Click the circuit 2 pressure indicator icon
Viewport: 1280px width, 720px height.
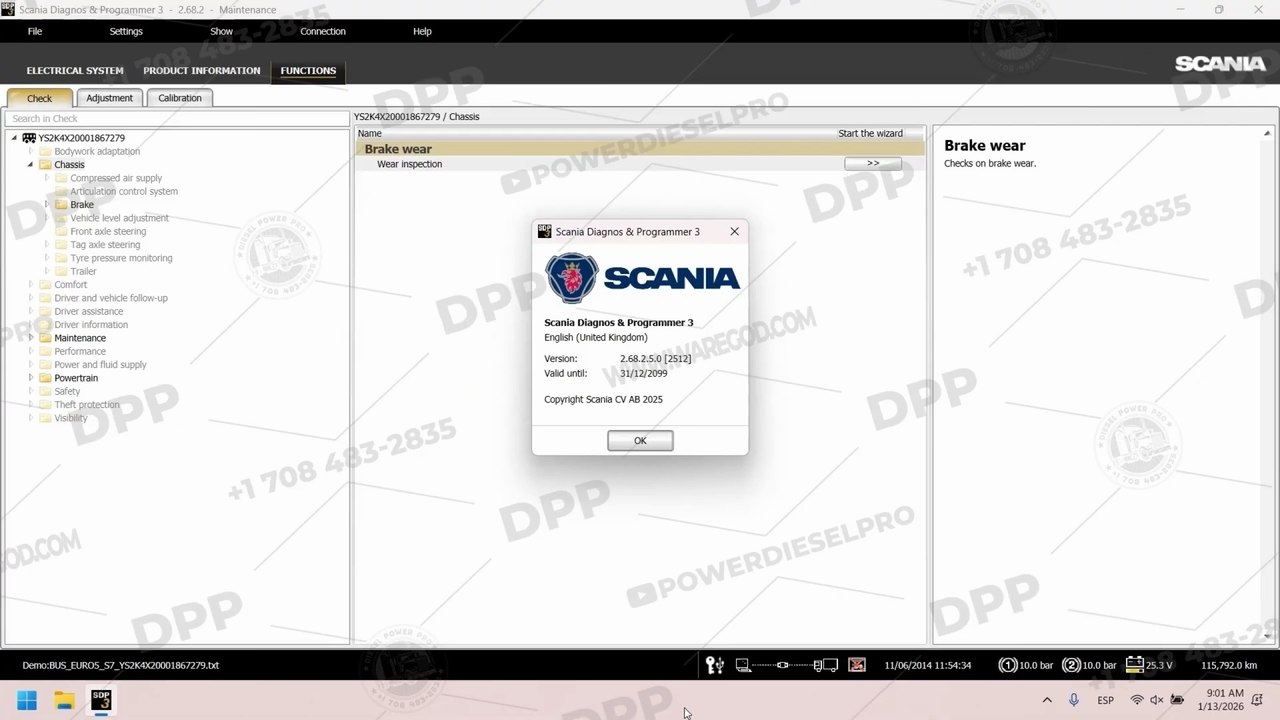coord(1071,665)
